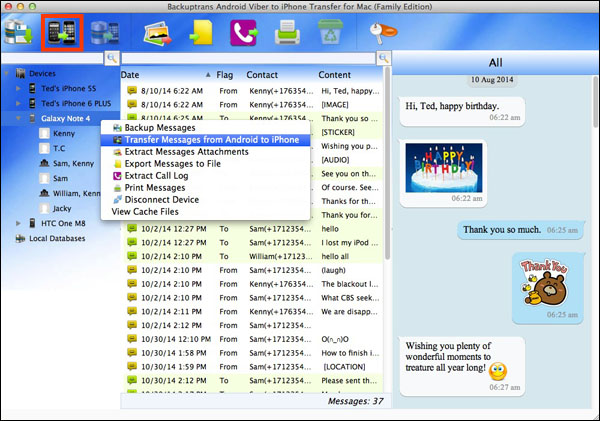Image resolution: width=600 pixels, height=421 pixels.
Task: Click the Extract Attachments photo icon
Action: point(157,33)
